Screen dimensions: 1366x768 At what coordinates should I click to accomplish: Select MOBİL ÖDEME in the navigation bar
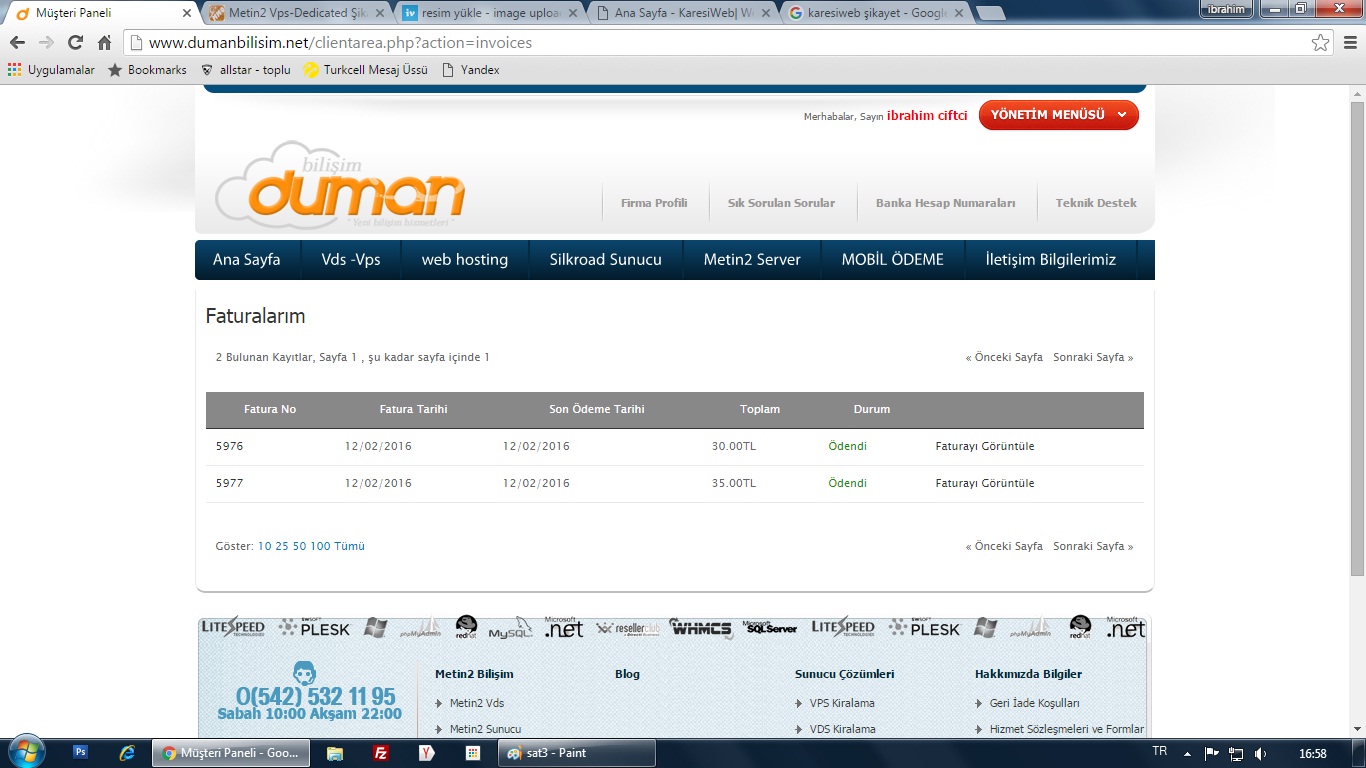click(x=892, y=260)
